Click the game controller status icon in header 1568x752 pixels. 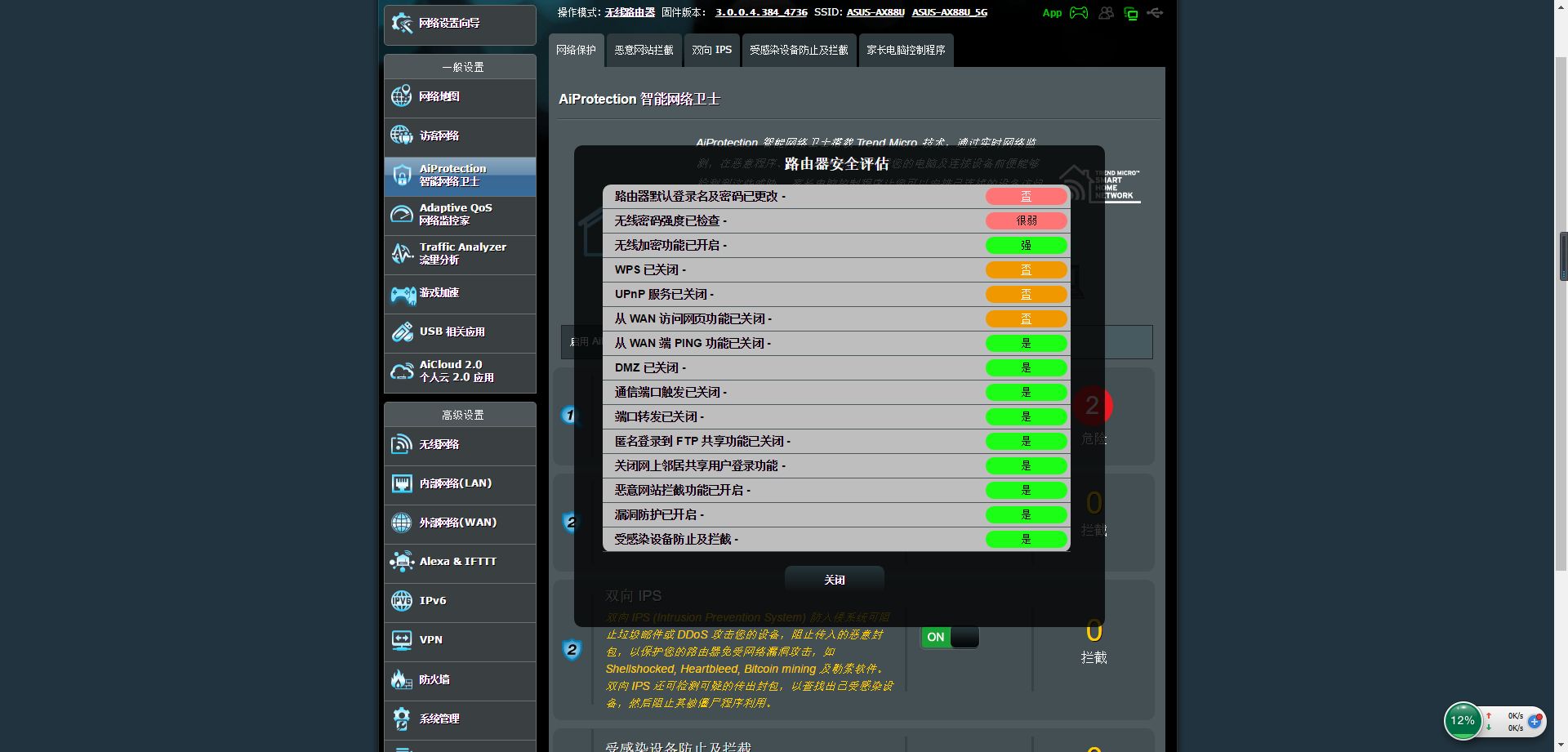tap(1079, 13)
